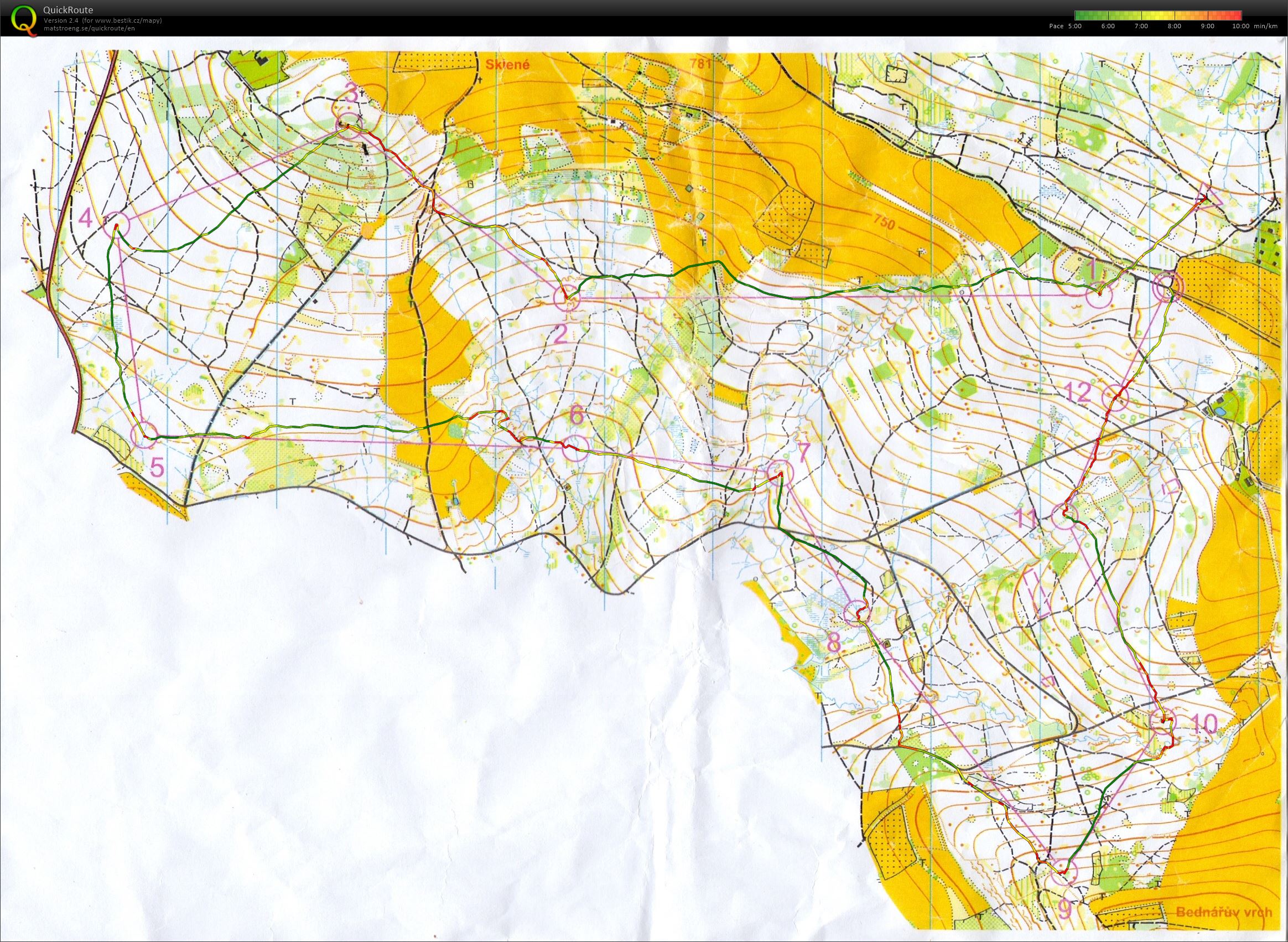Viewport: 1288px width, 942px height.
Task: Select control circle number 2
Action: [x=567, y=299]
